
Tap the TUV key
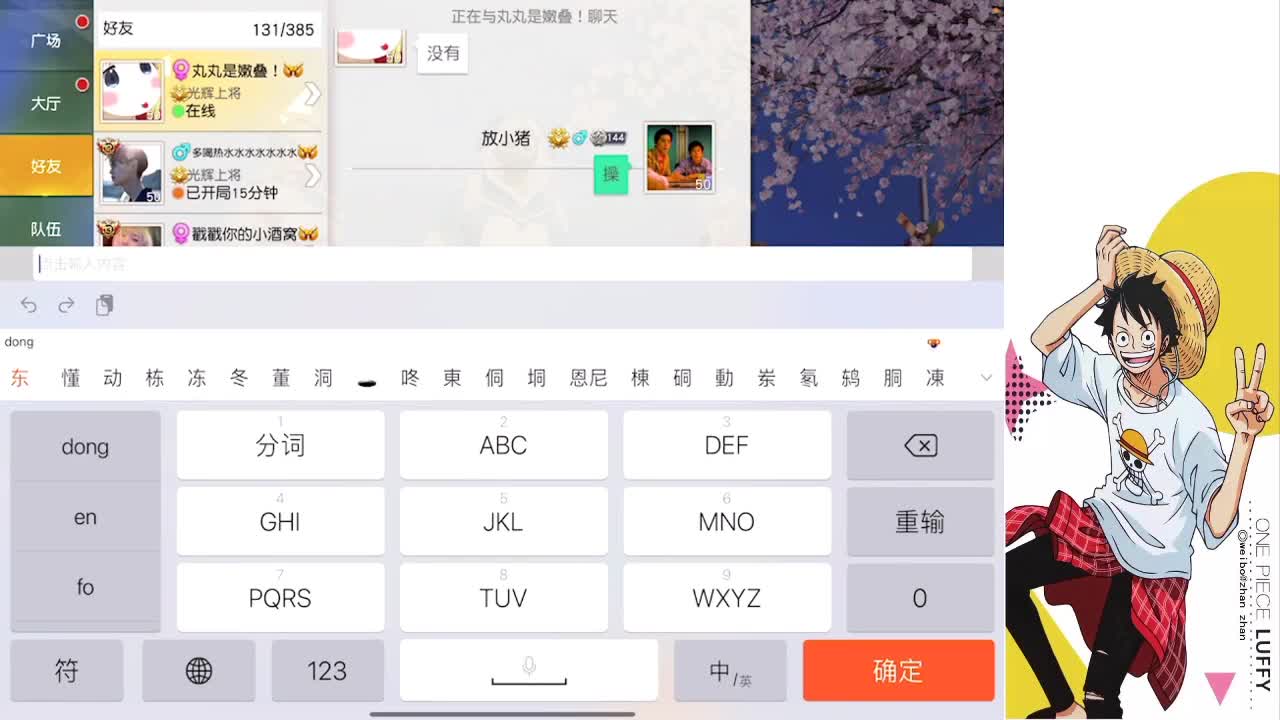(x=503, y=598)
